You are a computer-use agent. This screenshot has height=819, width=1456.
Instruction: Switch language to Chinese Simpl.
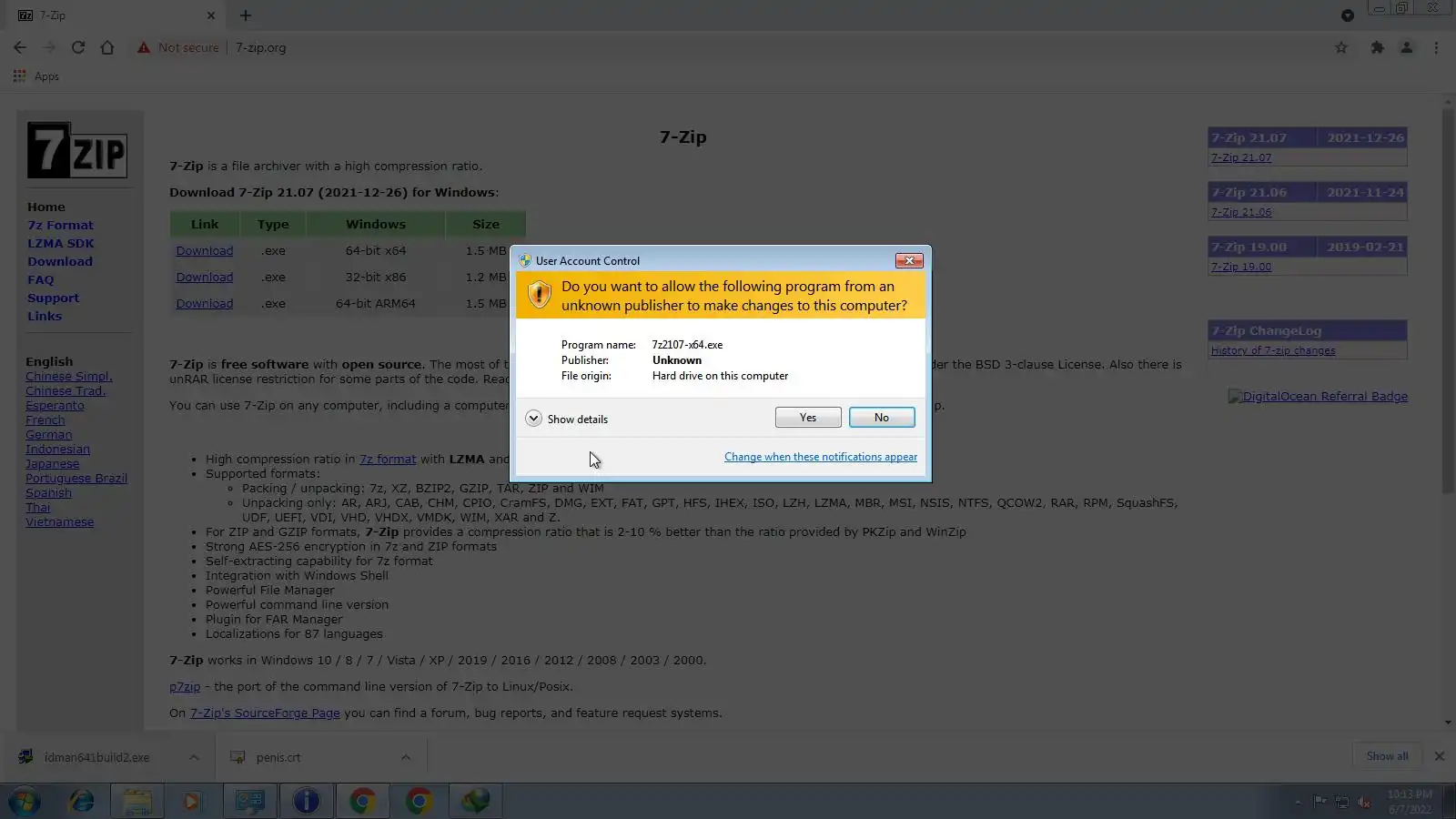coord(69,377)
